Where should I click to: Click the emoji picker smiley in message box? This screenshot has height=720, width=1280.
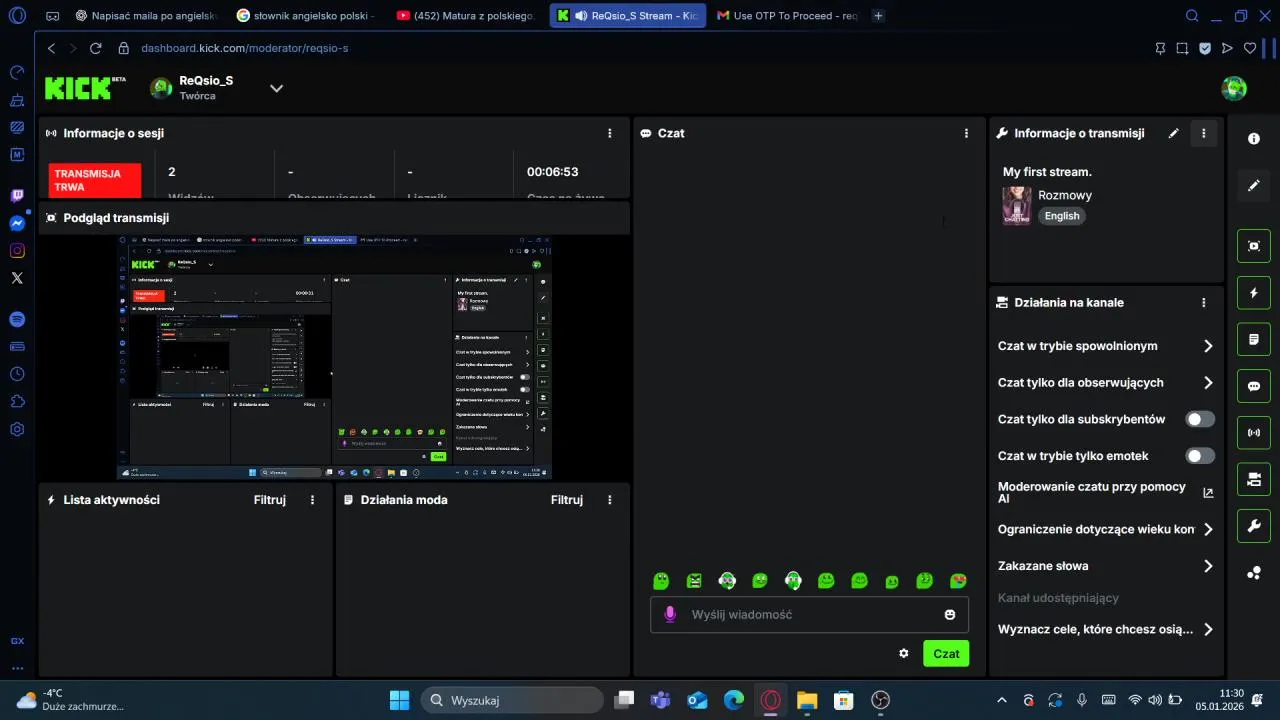pyautogui.click(x=950, y=614)
